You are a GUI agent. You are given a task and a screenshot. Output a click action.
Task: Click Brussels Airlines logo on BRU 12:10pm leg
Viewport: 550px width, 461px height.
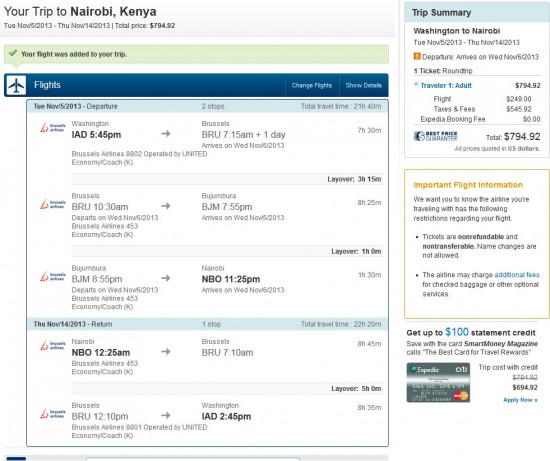coord(53,414)
